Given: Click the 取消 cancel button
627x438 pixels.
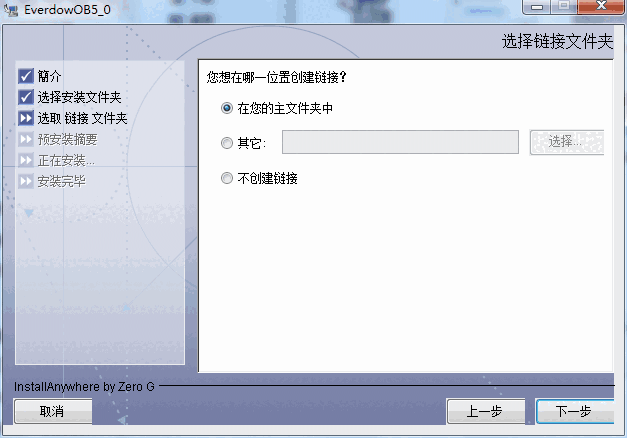Looking at the screenshot, I should 53,411.
